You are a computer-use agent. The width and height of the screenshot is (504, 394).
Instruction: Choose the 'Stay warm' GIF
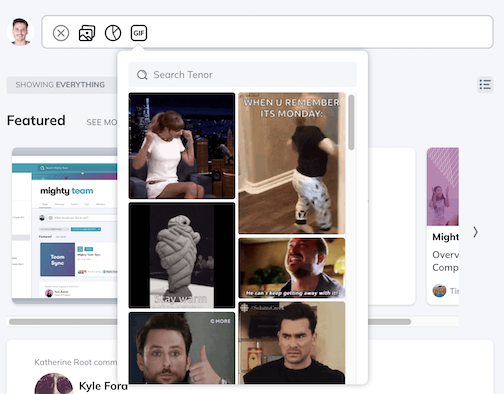(182, 255)
